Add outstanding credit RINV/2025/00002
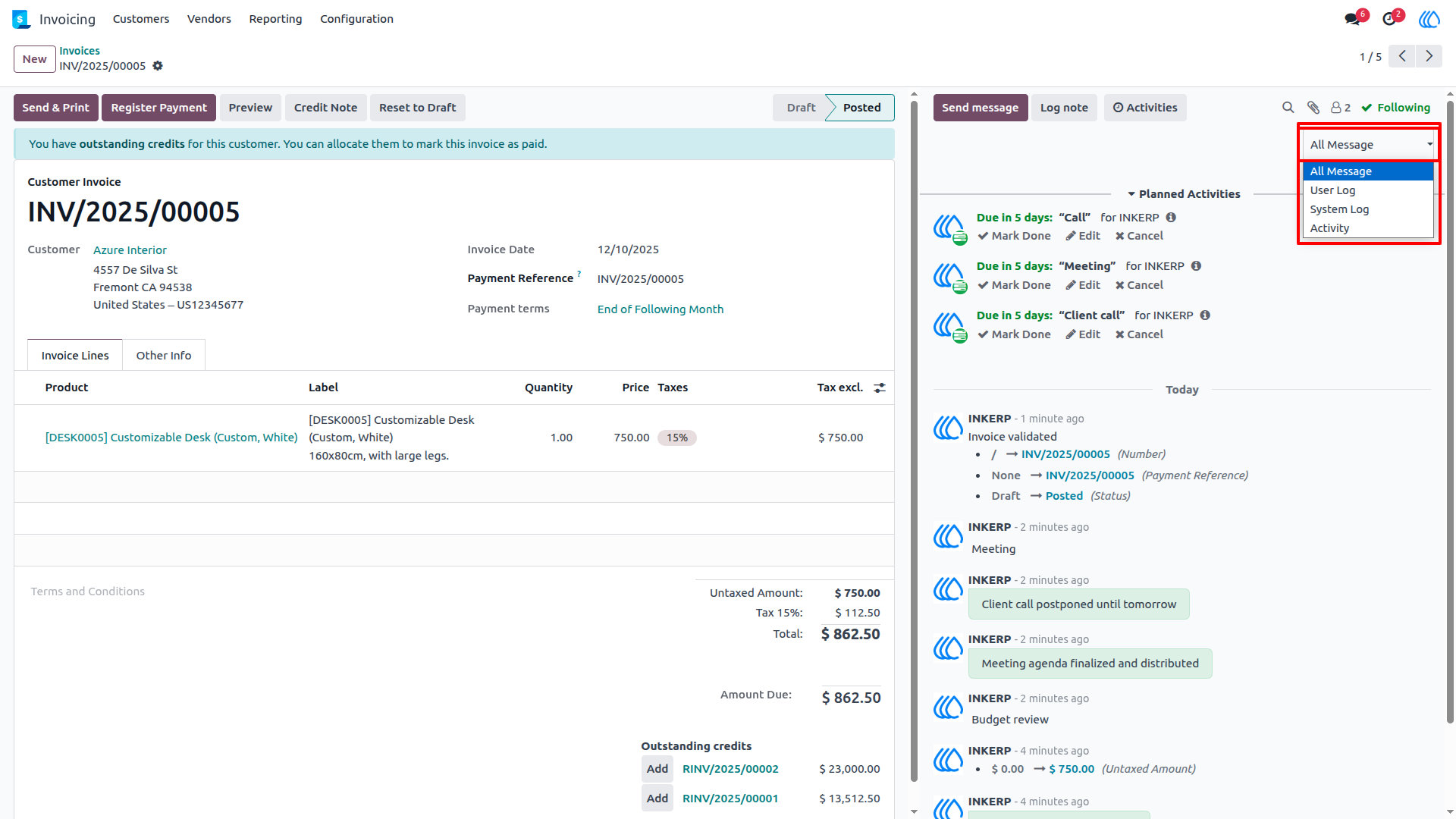This screenshot has height=819, width=1456. point(657,769)
